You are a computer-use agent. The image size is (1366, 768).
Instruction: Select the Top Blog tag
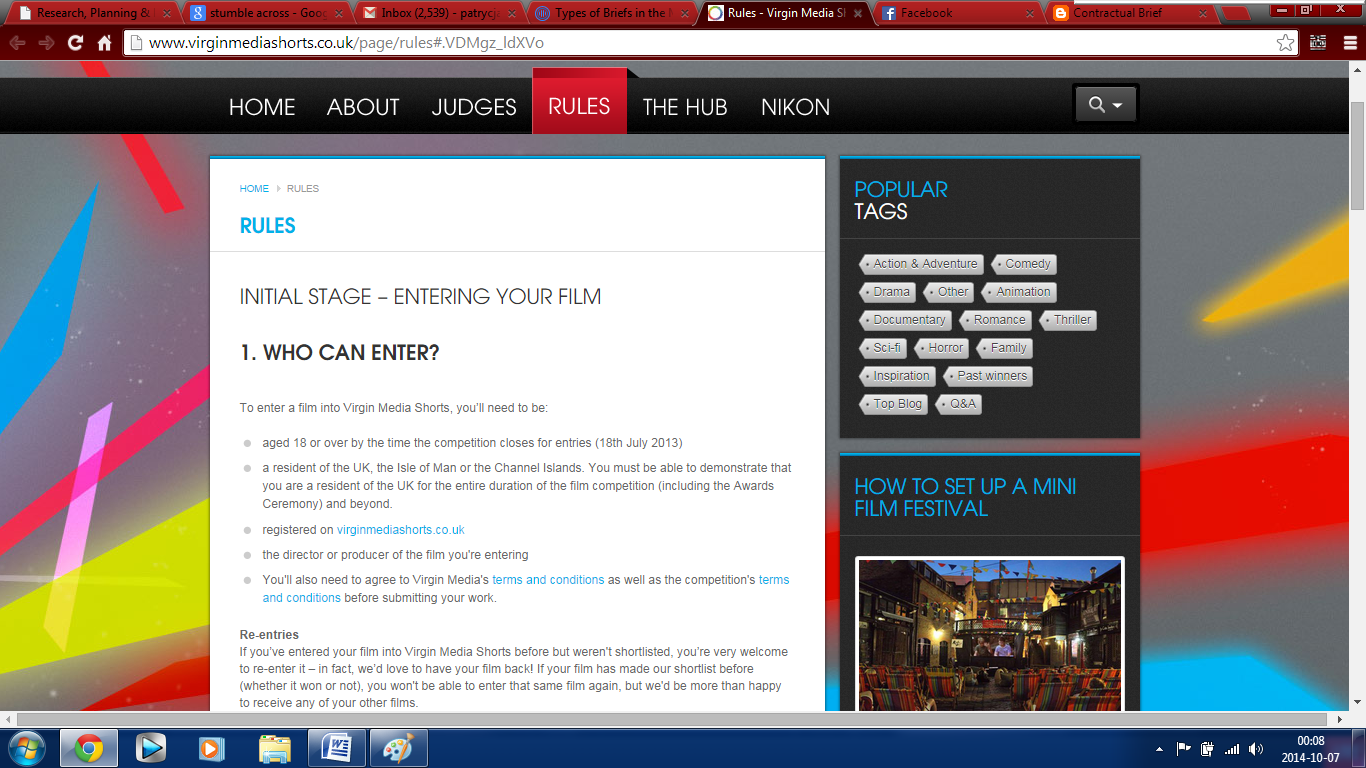pyautogui.click(x=894, y=404)
